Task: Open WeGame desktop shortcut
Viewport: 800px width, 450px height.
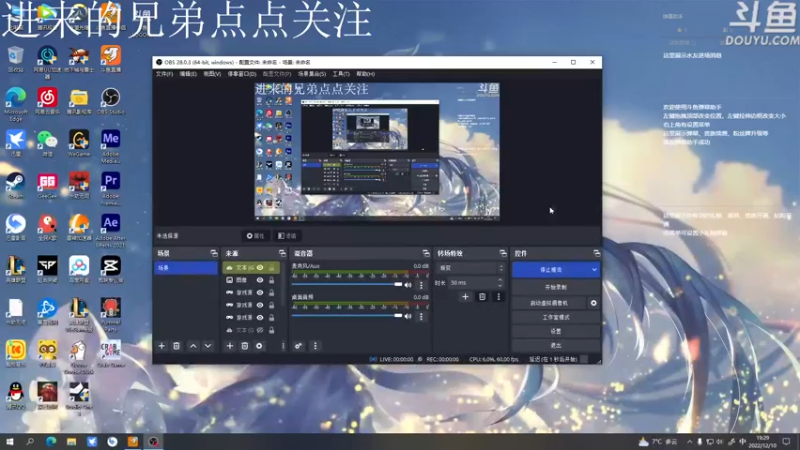Action: [79, 143]
